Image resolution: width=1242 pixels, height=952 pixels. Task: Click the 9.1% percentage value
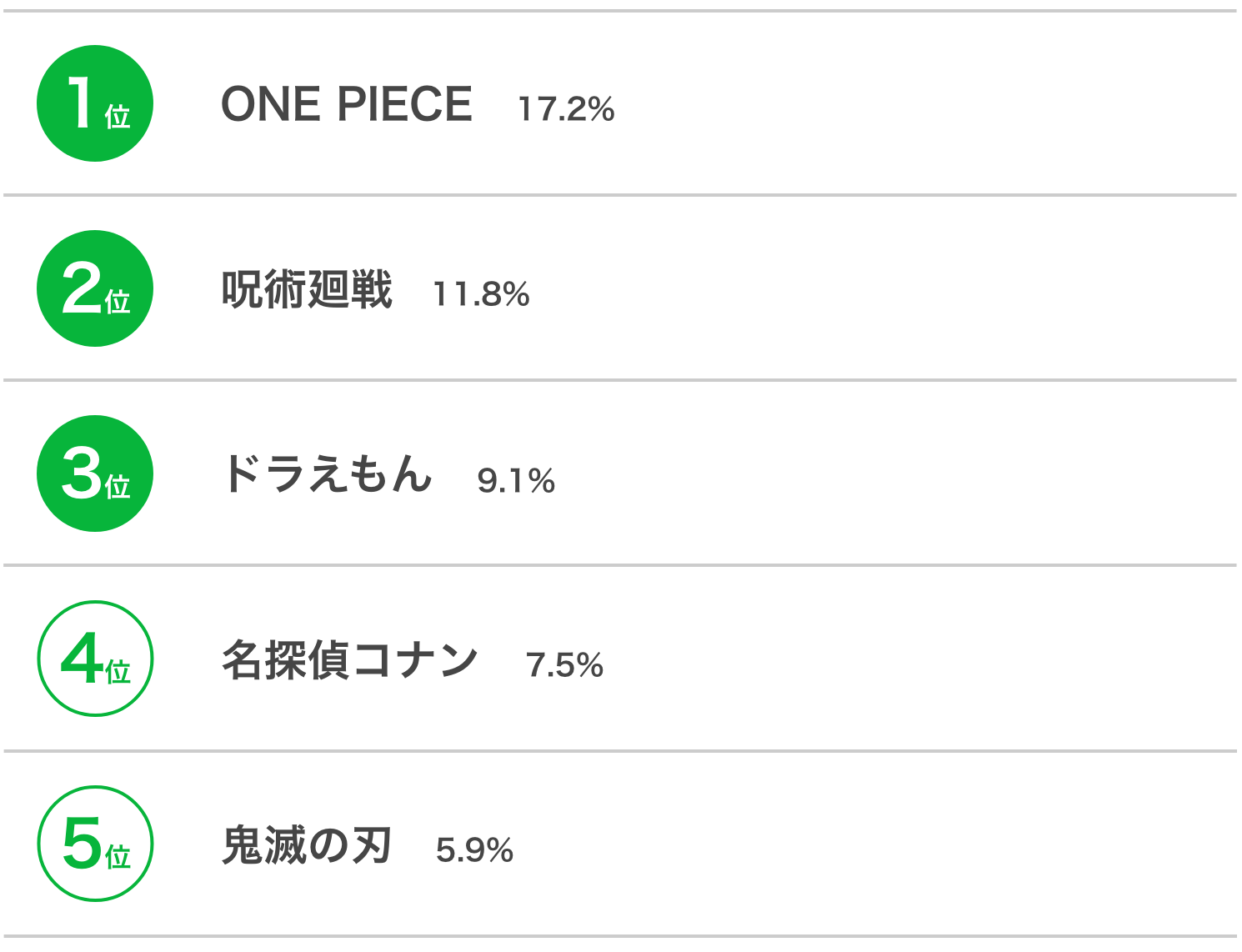(x=516, y=481)
